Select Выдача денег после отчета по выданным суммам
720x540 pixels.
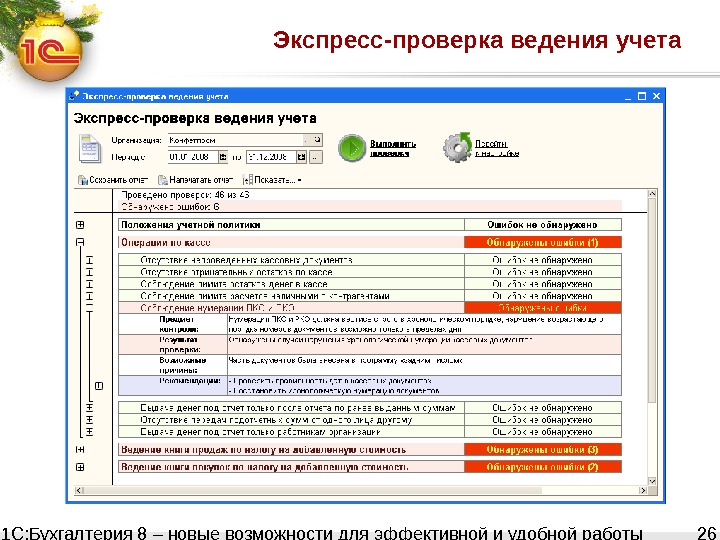coord(291,408)
